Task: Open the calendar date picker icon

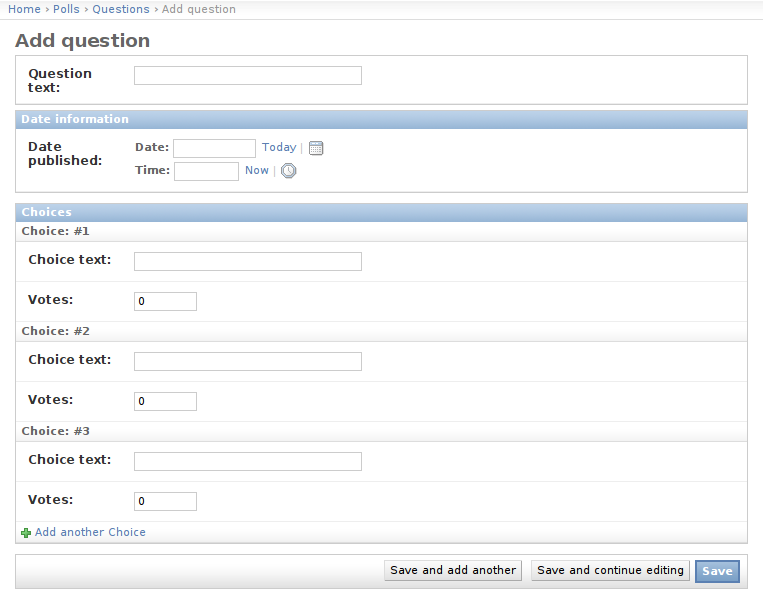Action: (x=316, y=148)
